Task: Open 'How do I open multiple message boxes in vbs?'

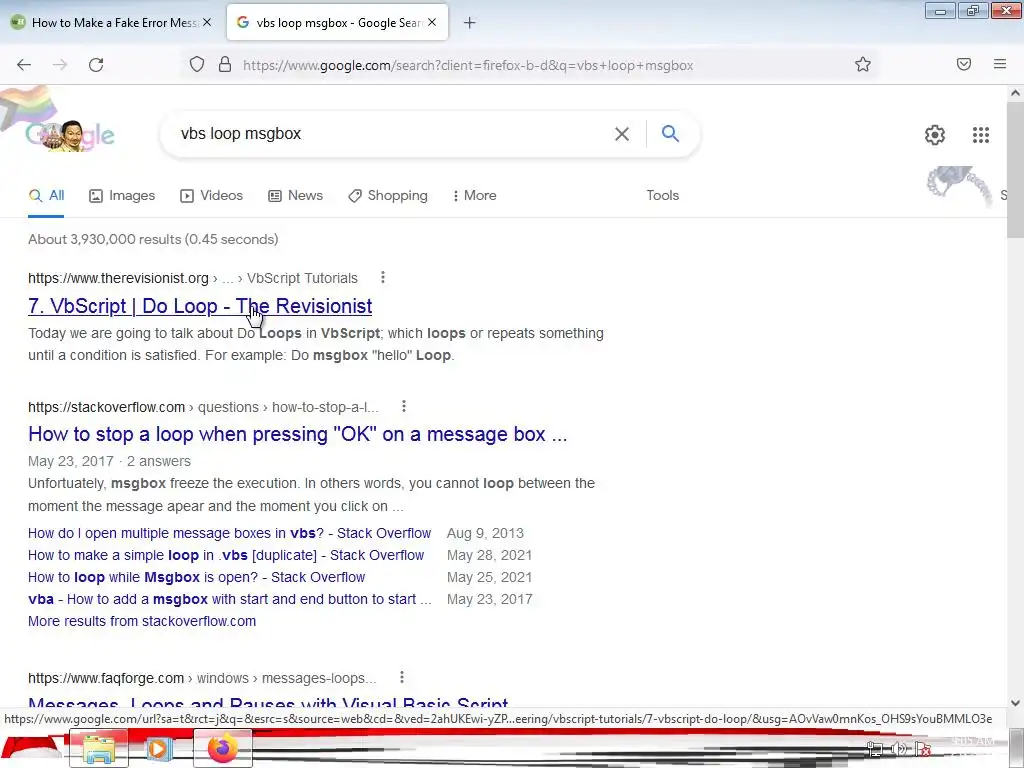Action: [x=229, y=533]
